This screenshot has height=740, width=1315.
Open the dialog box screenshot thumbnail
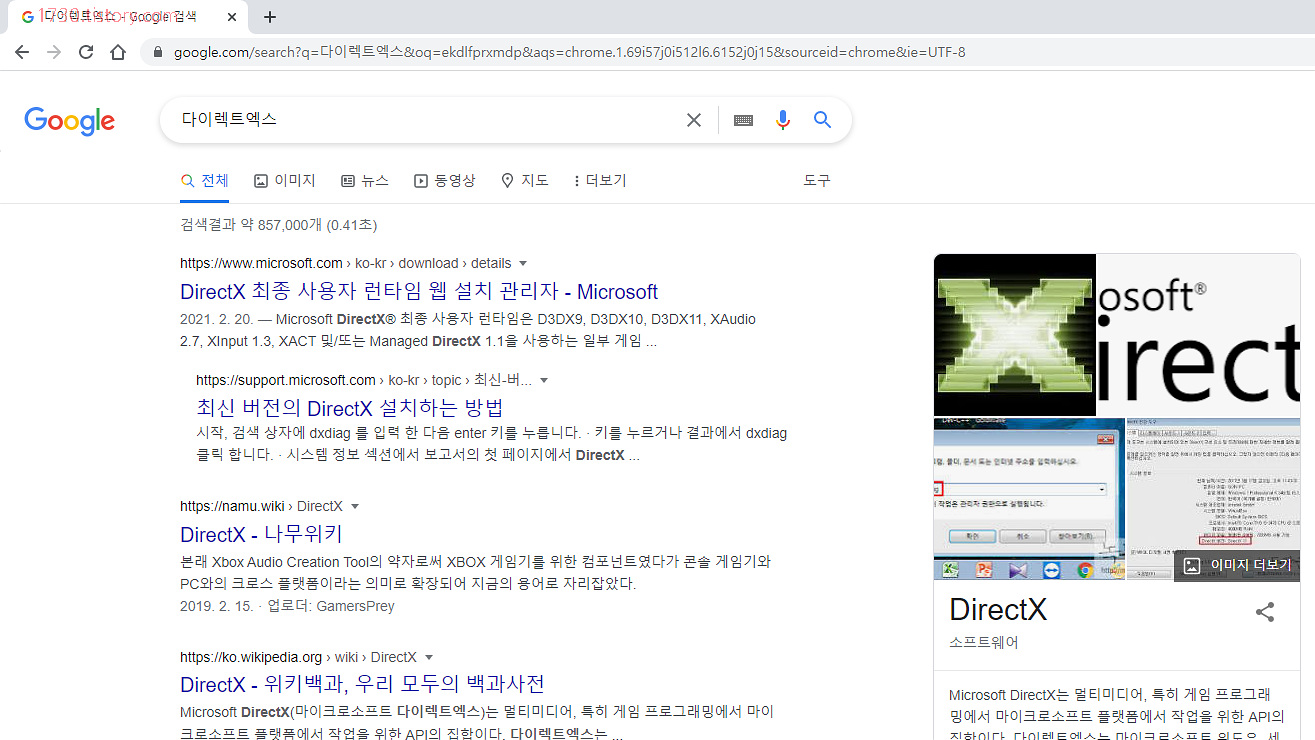(x=1029, y=499)
